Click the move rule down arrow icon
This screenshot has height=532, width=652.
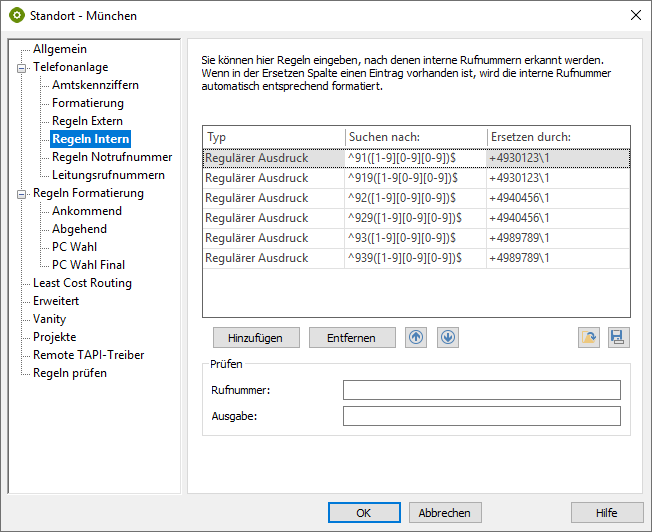(448, 337)
